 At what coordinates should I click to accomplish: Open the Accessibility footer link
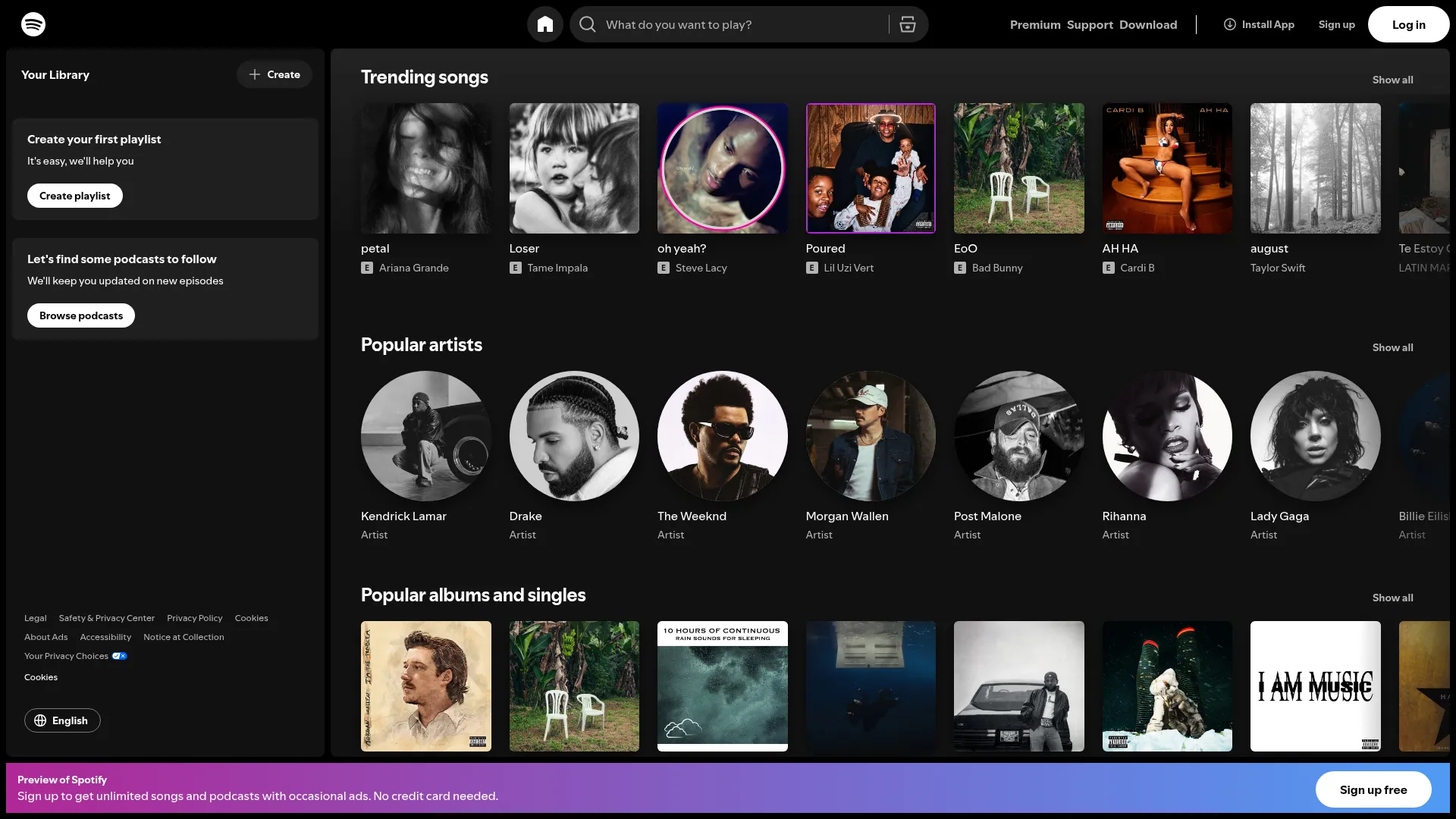point(105,637)
